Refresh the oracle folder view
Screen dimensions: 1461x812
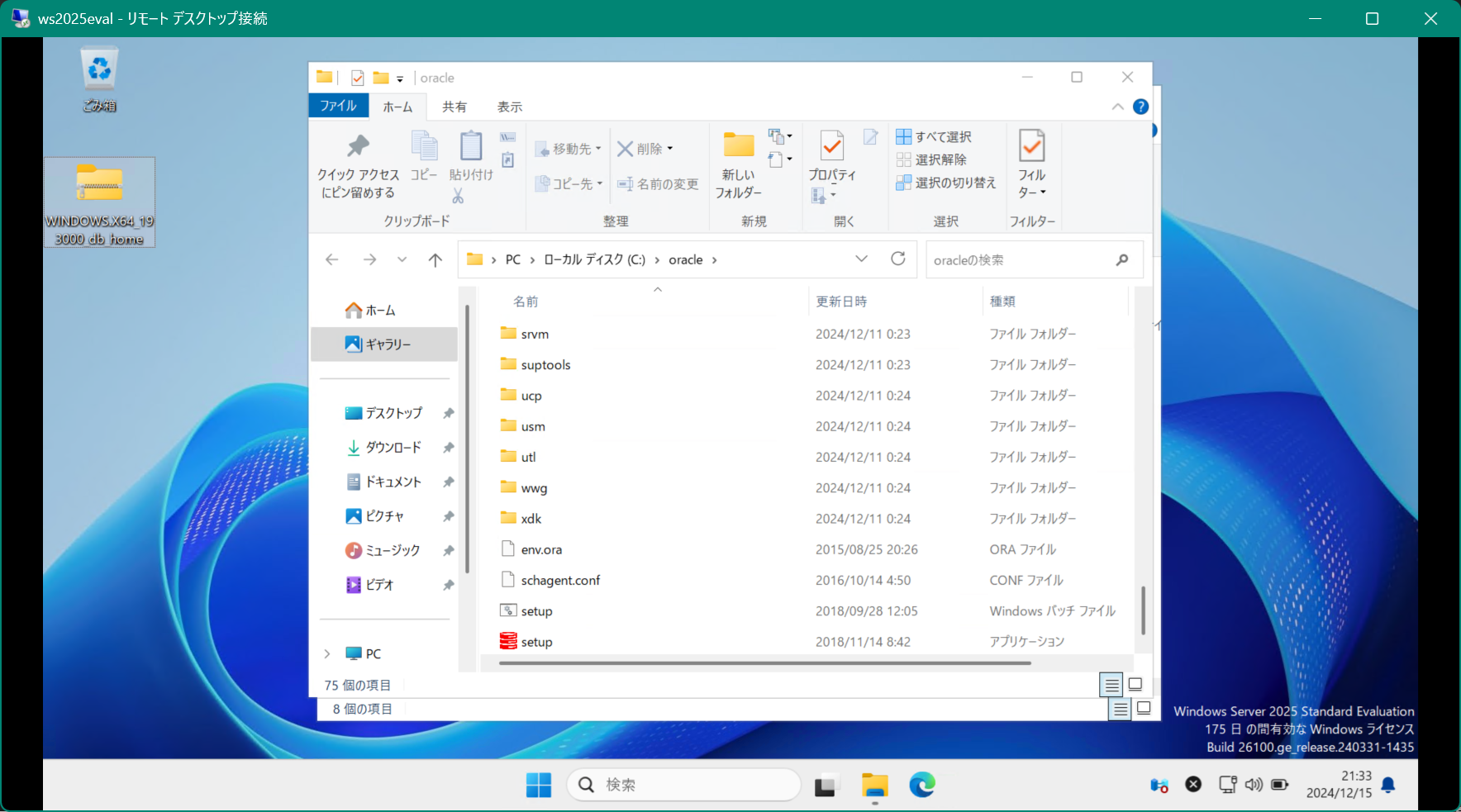(898, 259)
